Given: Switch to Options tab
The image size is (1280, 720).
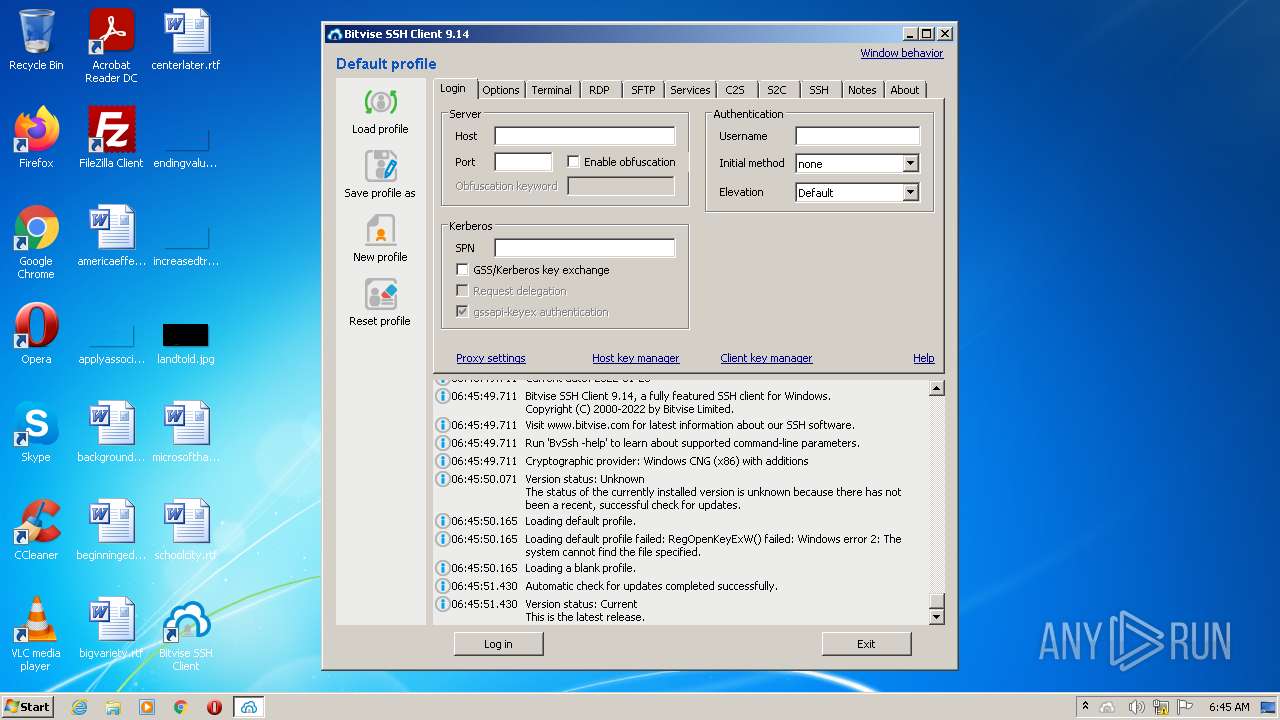Looking at the screenshot, I should pyautogui.click(x=501, y=90).
